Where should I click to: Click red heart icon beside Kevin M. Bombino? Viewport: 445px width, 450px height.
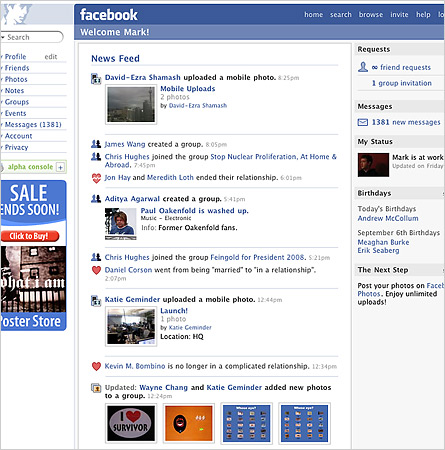click(x=96, y=366)
